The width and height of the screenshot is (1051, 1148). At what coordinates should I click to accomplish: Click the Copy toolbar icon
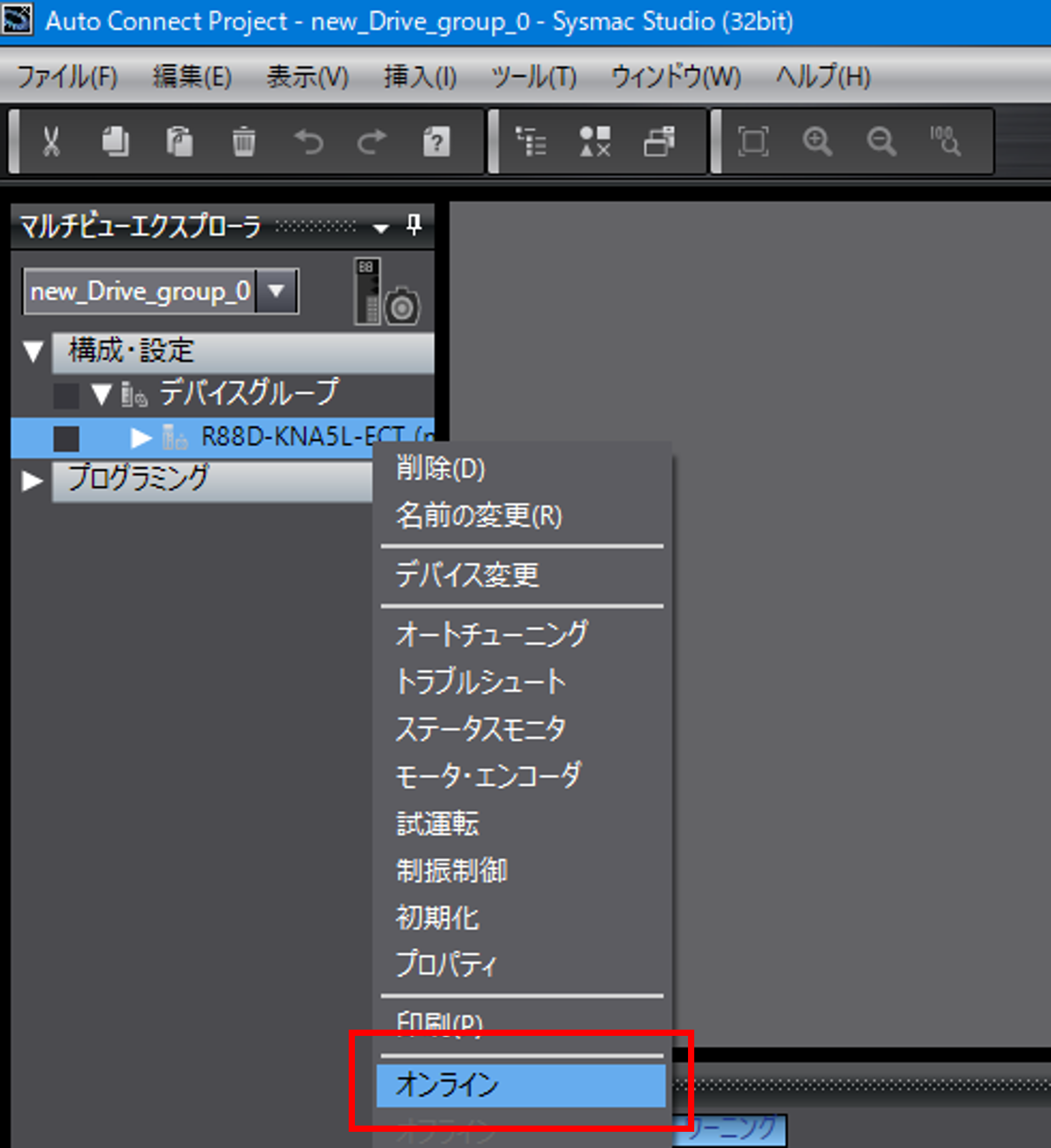116,141
